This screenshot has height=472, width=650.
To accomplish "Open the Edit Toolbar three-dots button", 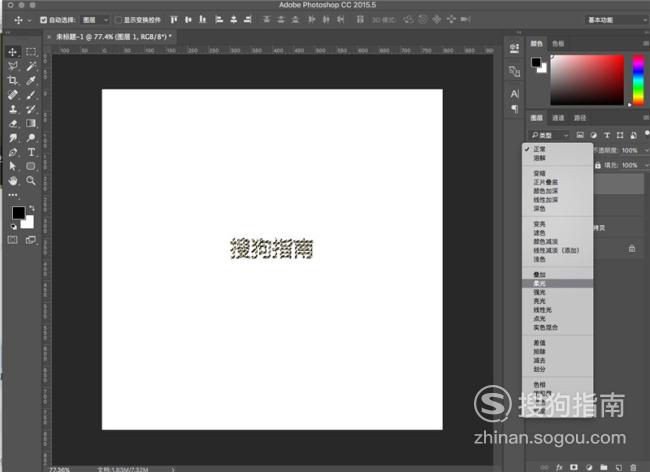I will coord(13,195).
